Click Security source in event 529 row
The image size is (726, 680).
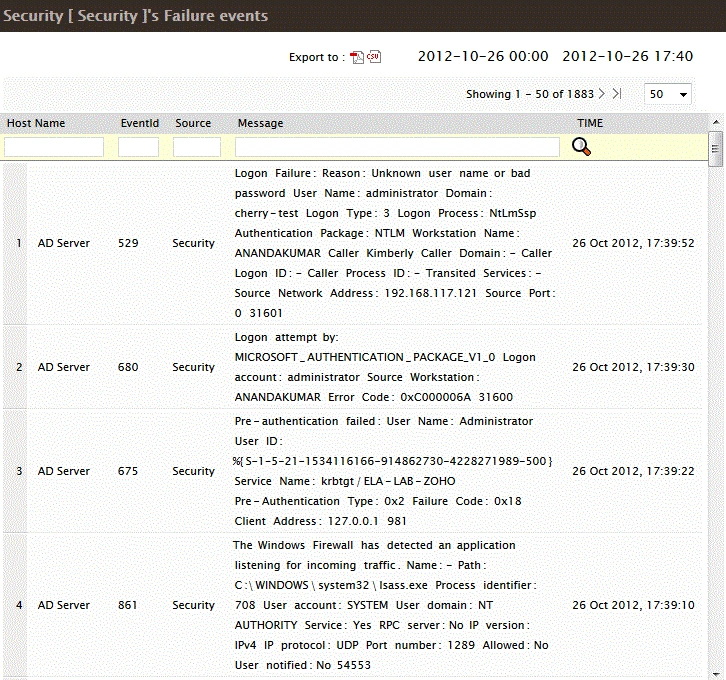(194, 243)
